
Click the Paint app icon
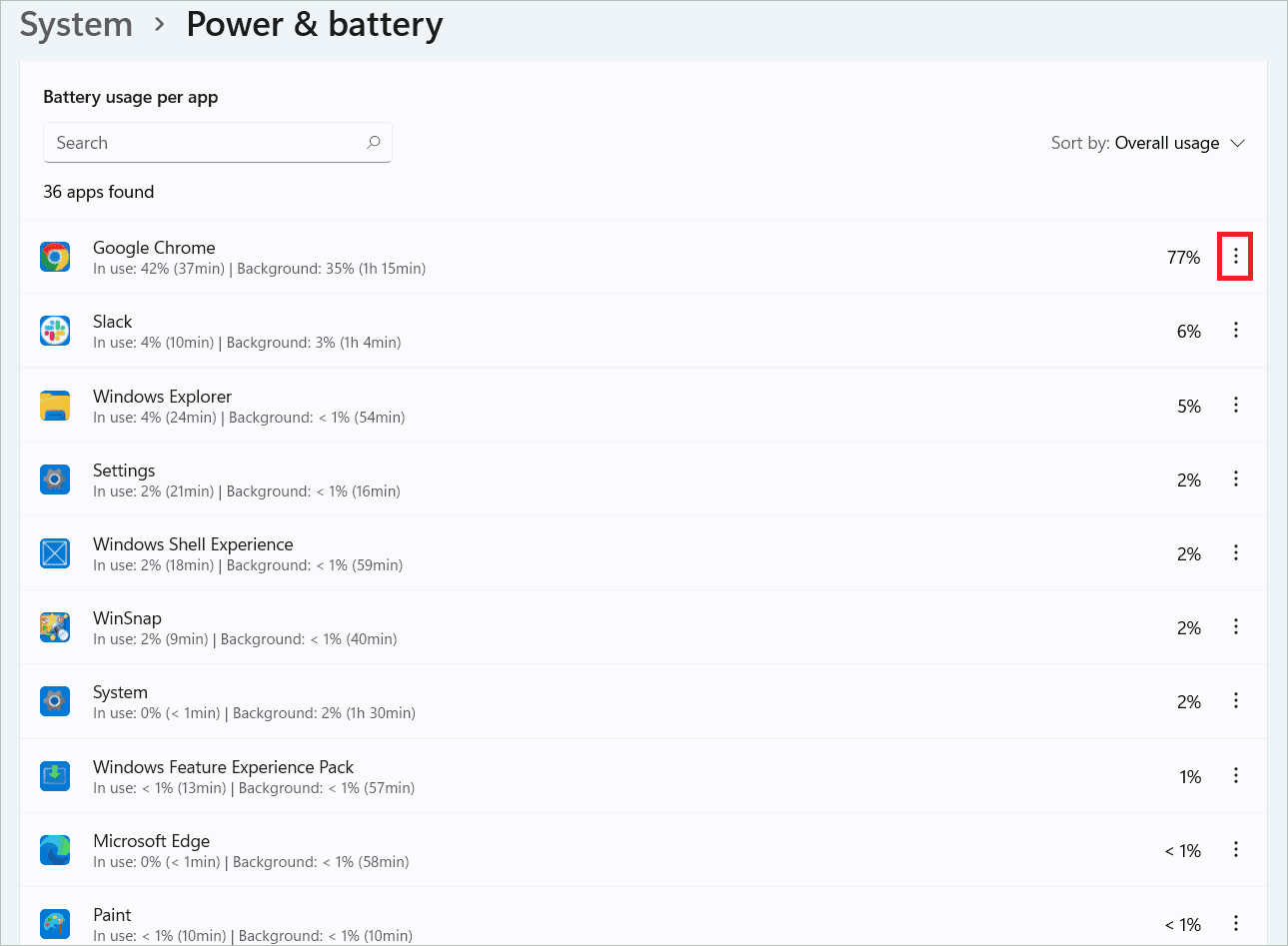point(55,923)
